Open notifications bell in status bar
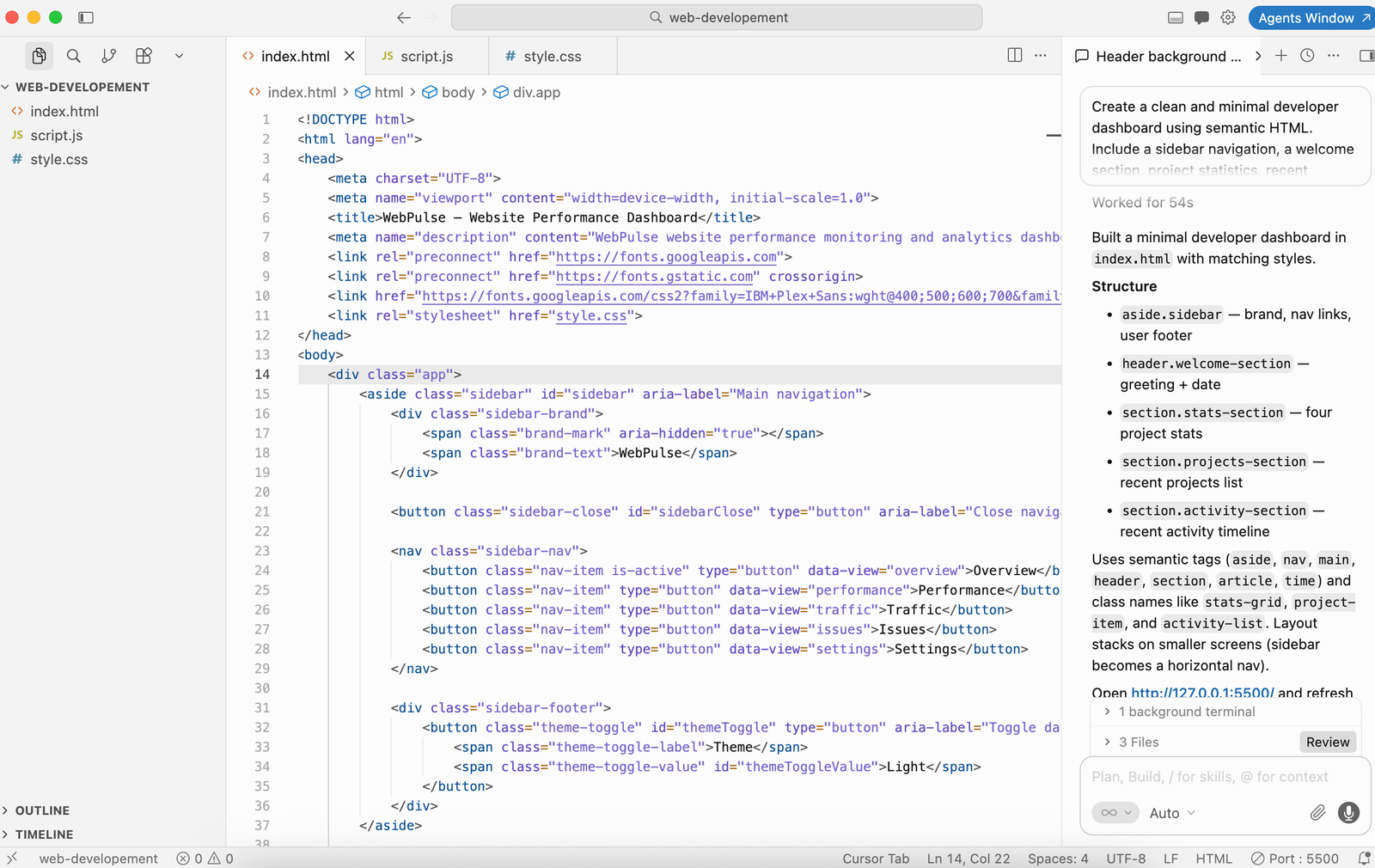This screenshot has height=868, width=1375. pyautogui.click(x=1364, y=859)
